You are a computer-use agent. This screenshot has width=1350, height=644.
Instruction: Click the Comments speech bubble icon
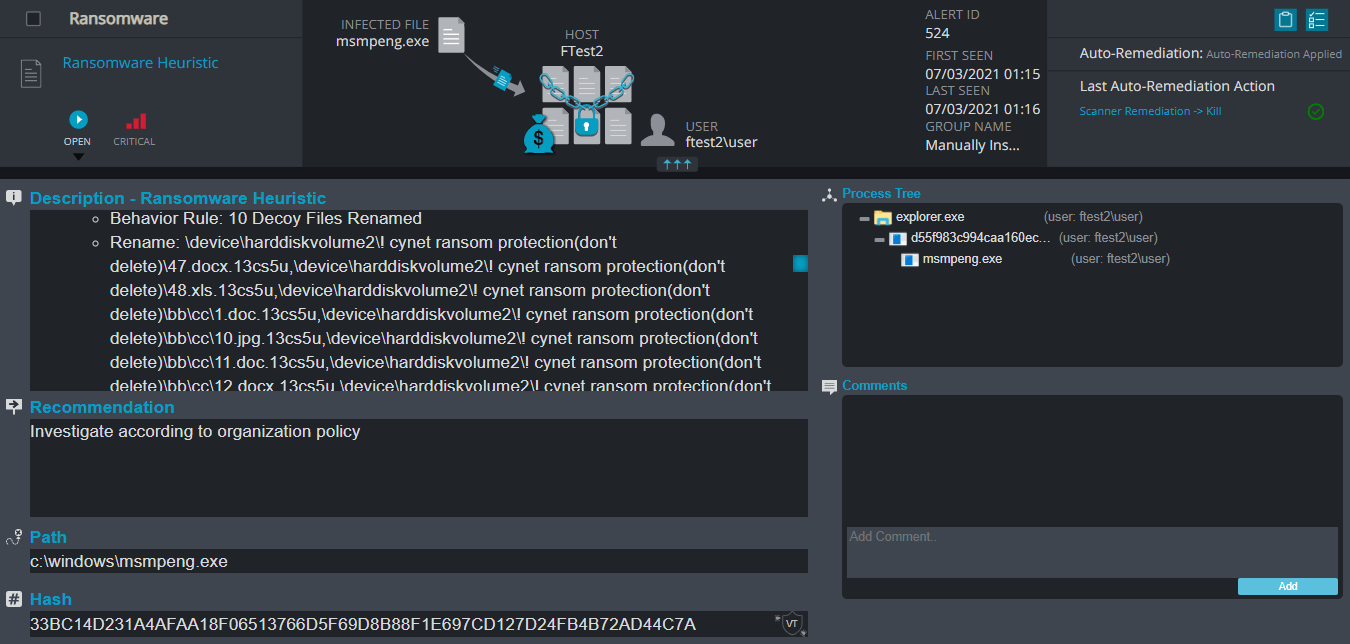click(829, 387)
